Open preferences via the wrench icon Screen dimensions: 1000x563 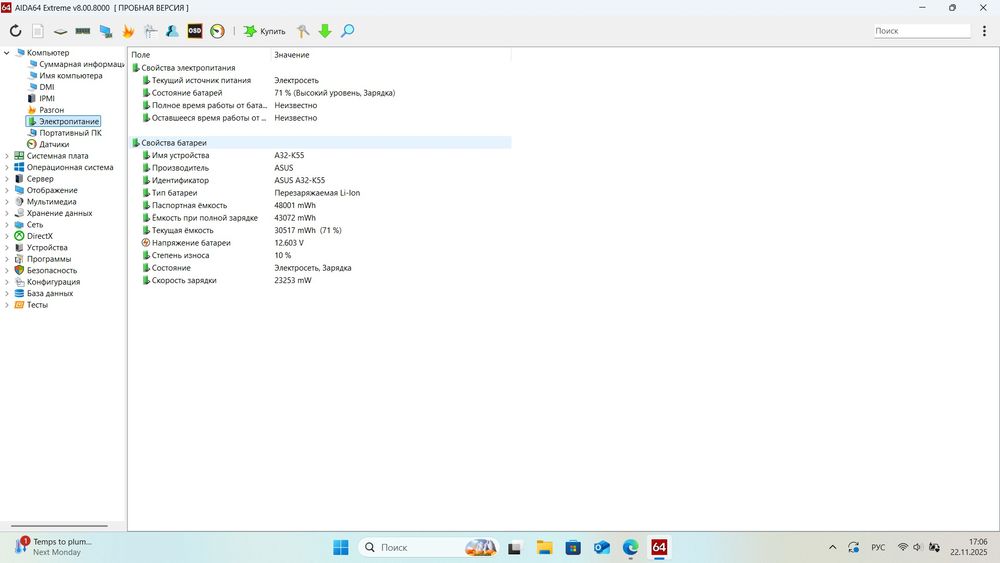(303, 31)
